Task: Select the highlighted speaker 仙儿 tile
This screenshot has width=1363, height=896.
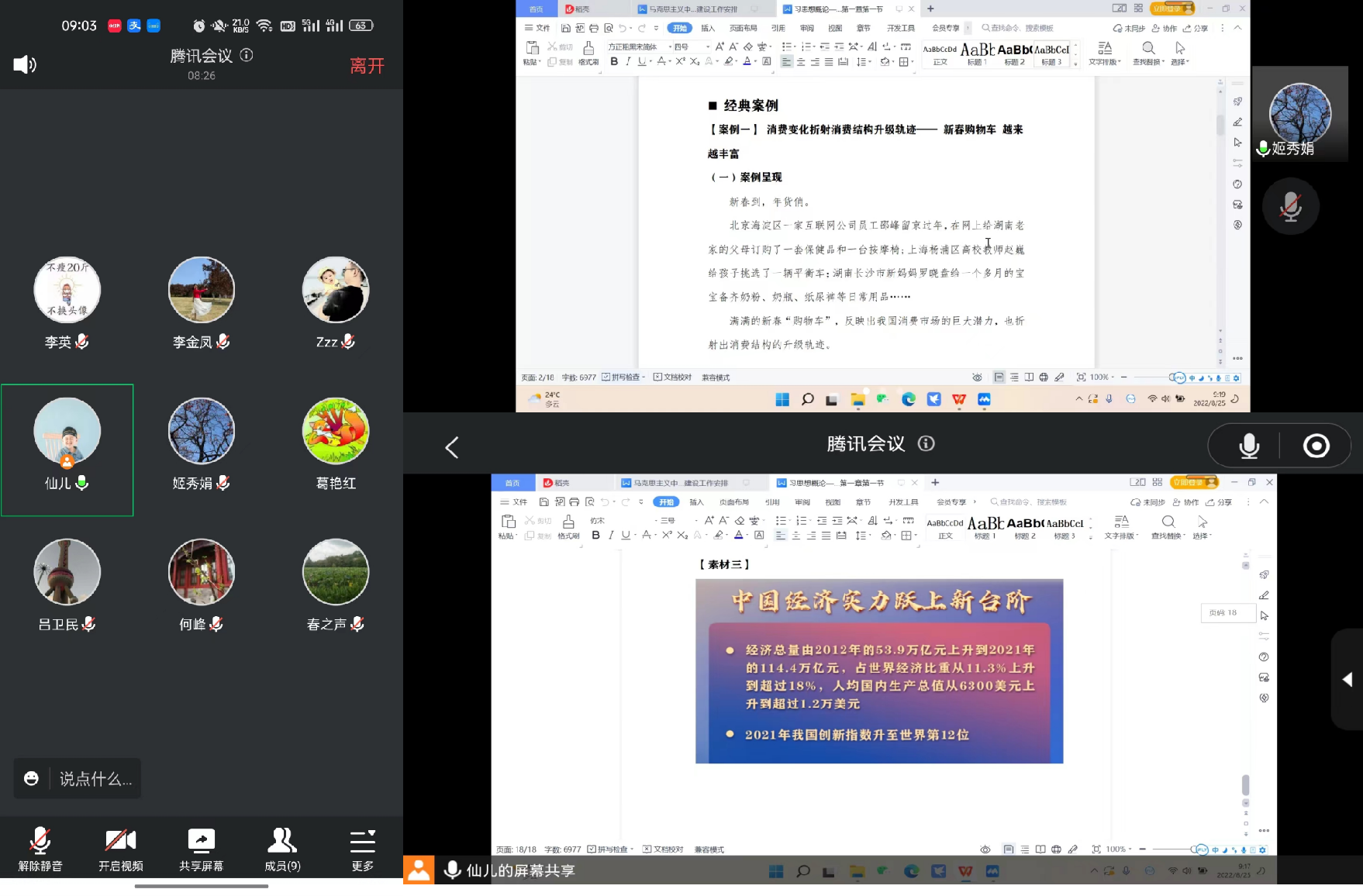Action: [67, 450]
